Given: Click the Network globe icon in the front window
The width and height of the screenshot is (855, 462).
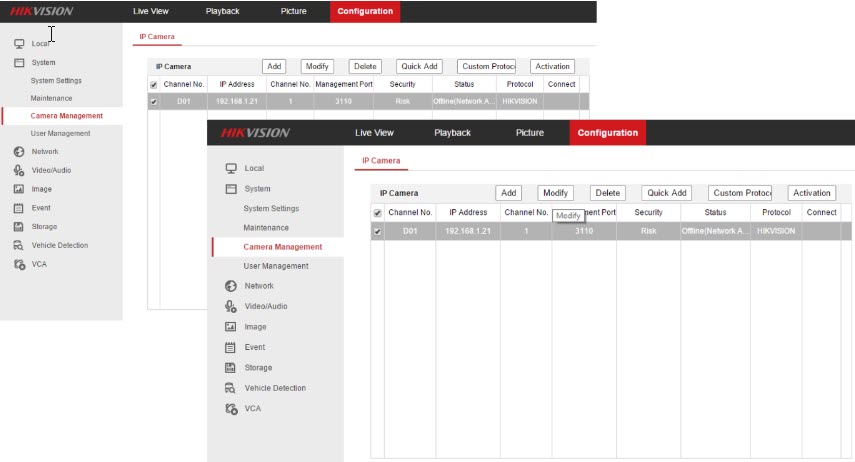Looking at the screenshot, I should (230, 286).
